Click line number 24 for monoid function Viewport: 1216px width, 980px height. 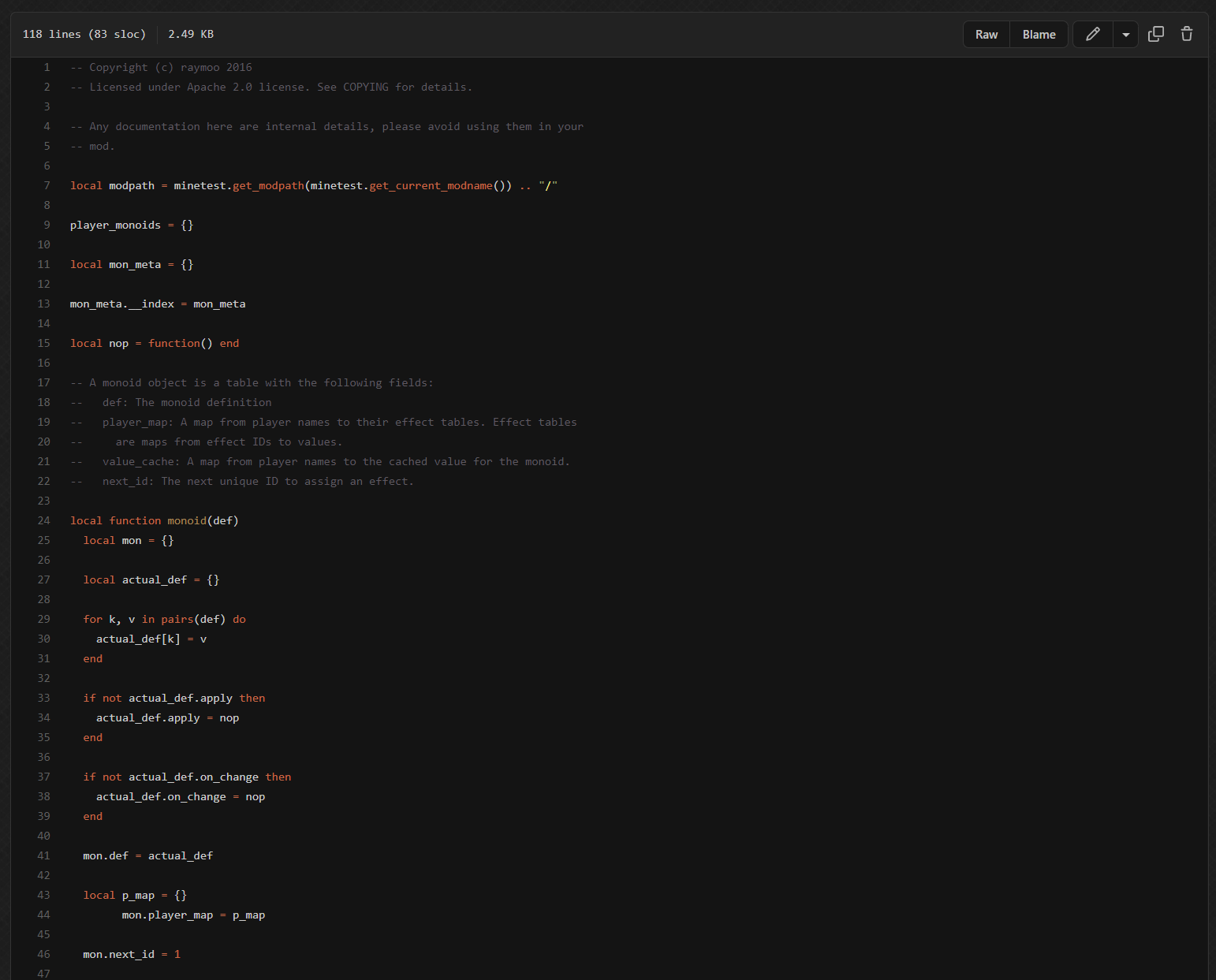(x=43, y=521)
